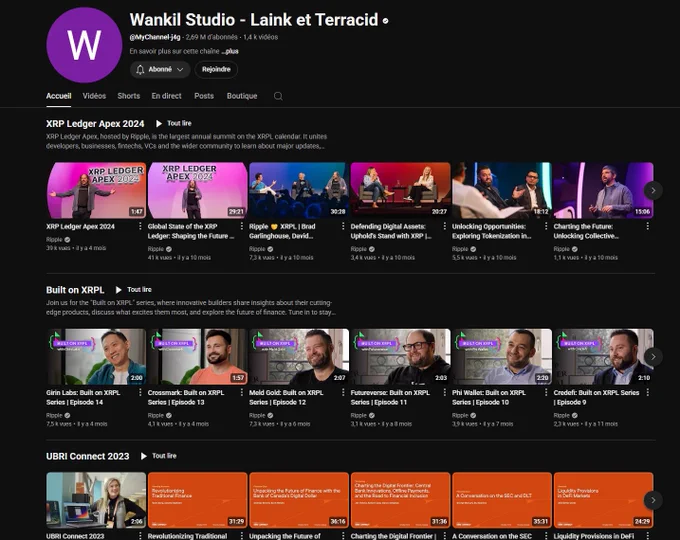Click the Abonné notification bell icon
Viewport: 680px width, 540px height.
(140, 69)
